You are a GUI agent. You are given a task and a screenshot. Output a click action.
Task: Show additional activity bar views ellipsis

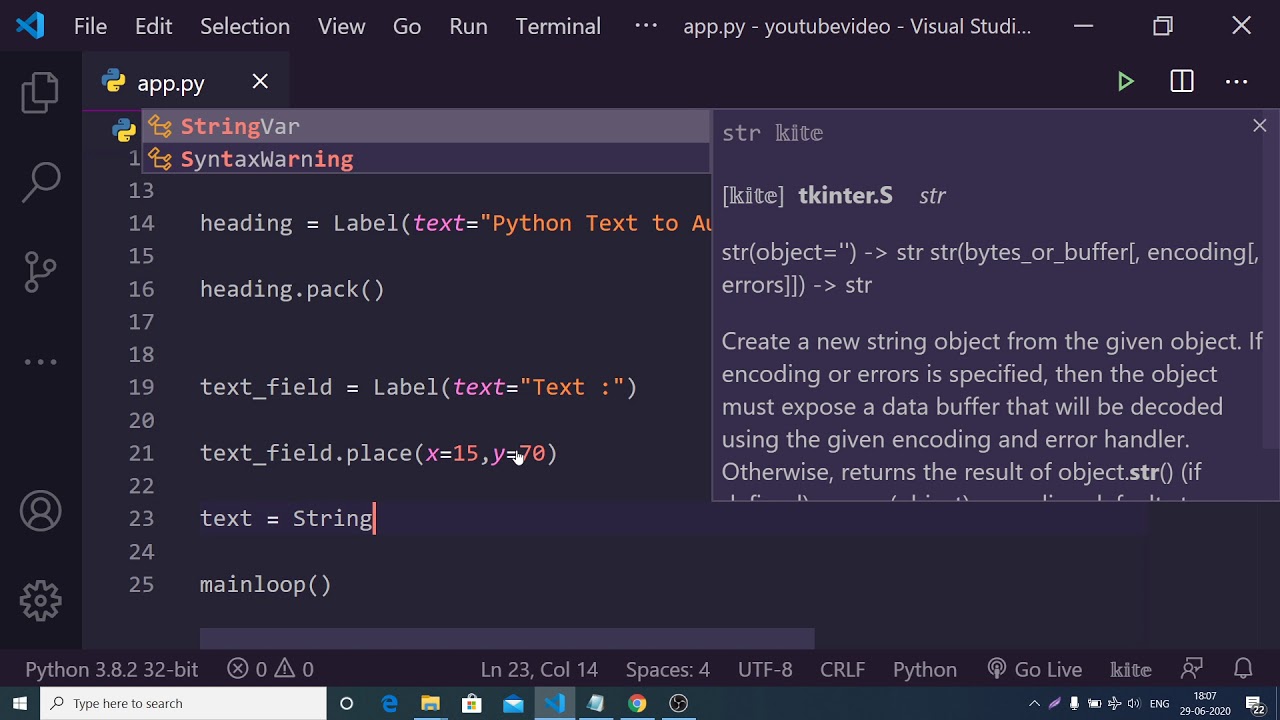coord(41,362)
